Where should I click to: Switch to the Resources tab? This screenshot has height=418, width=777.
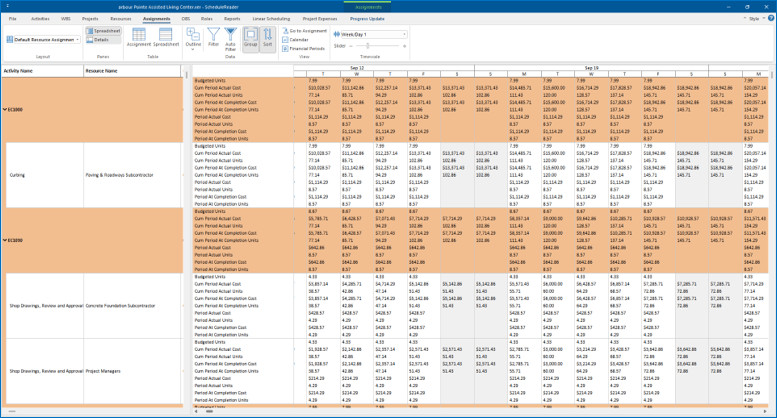pyautogui.click(x=120, y=19)
